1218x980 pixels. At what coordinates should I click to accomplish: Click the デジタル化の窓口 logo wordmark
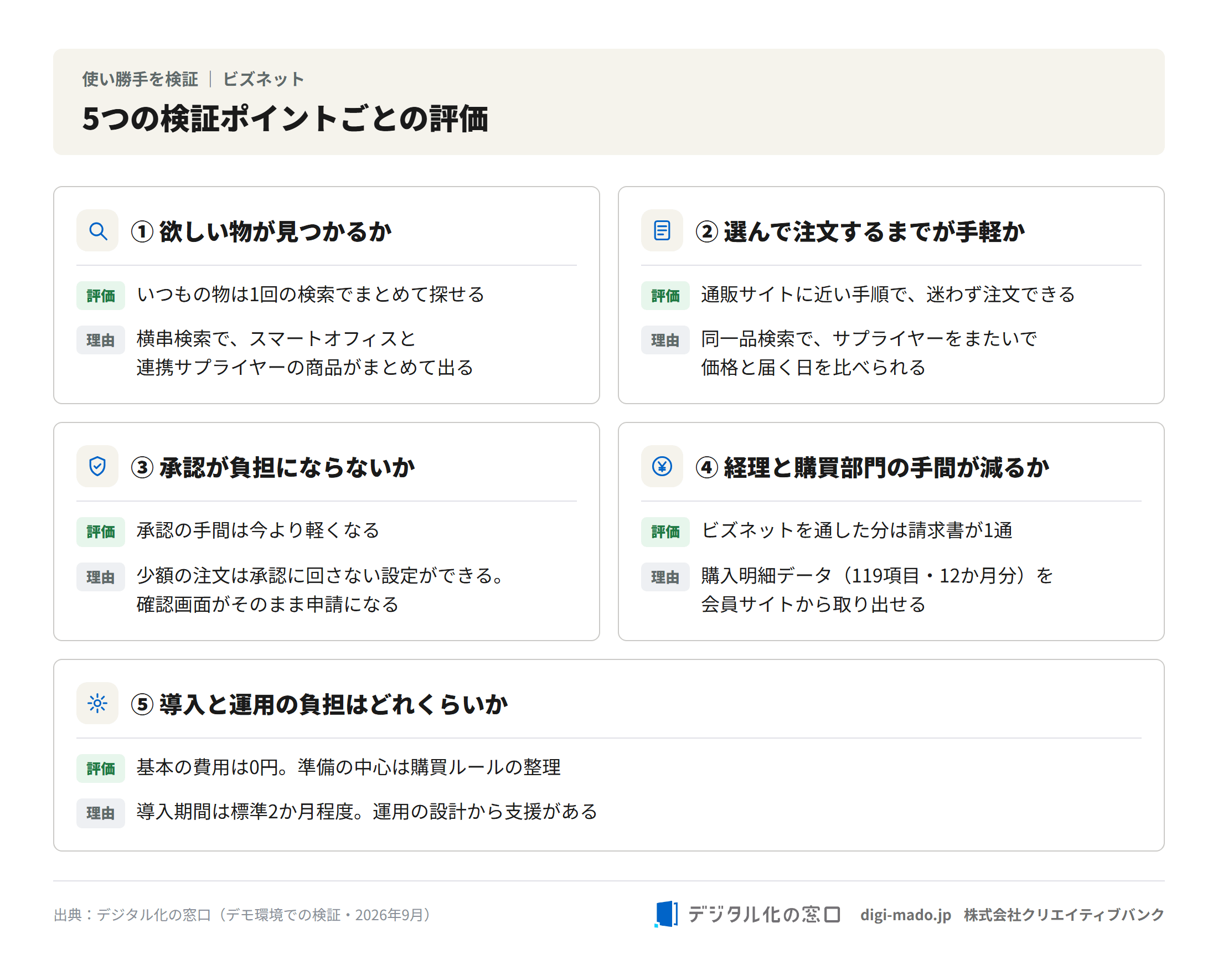point(764,914)
